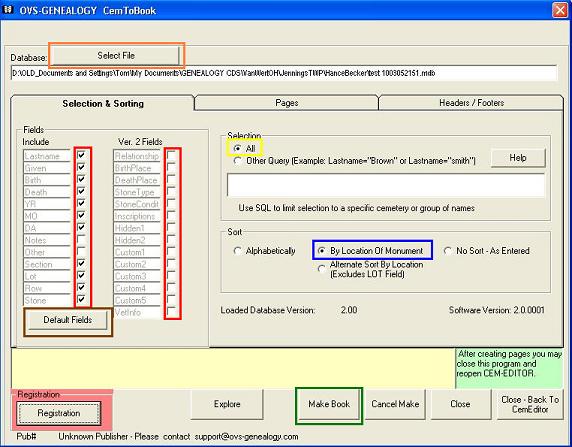Open the Headers / Footers tab
572x447 pixels.
coord(471,103)
